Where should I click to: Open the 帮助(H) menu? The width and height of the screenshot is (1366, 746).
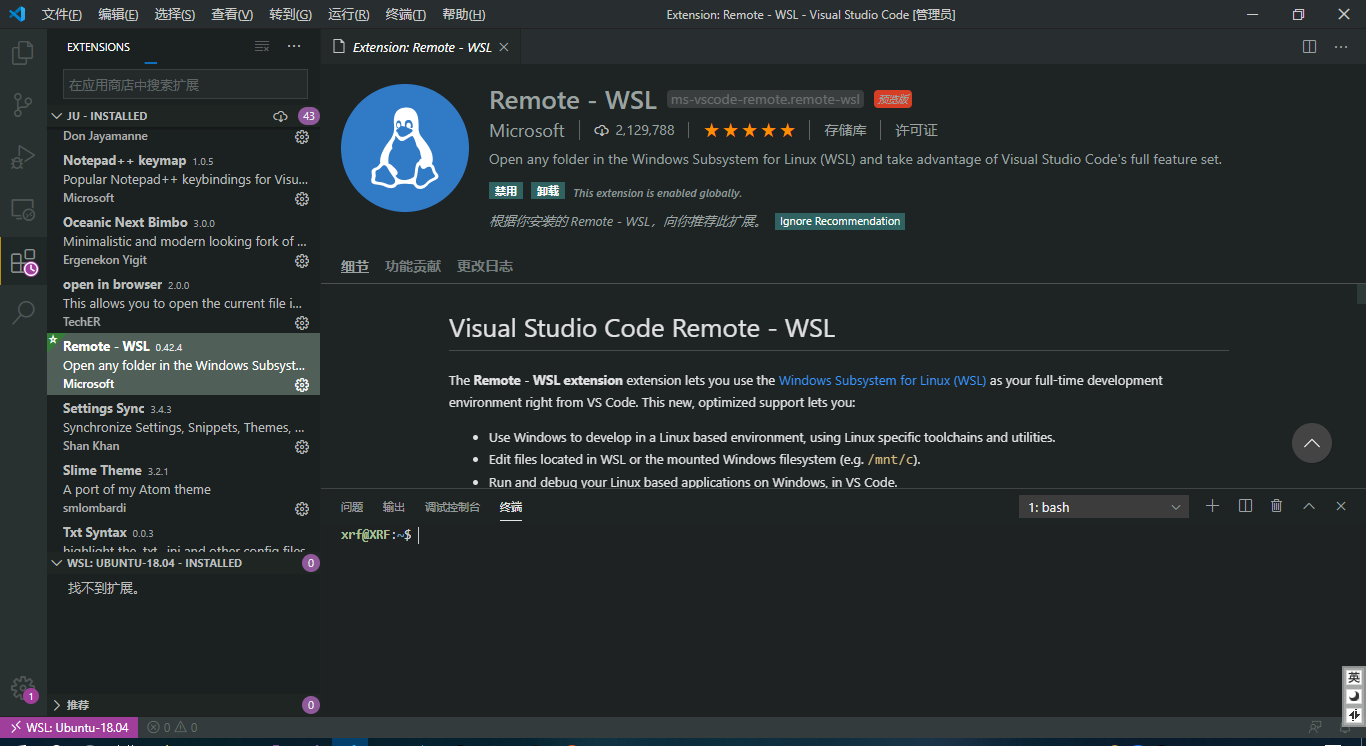point(463,14)
